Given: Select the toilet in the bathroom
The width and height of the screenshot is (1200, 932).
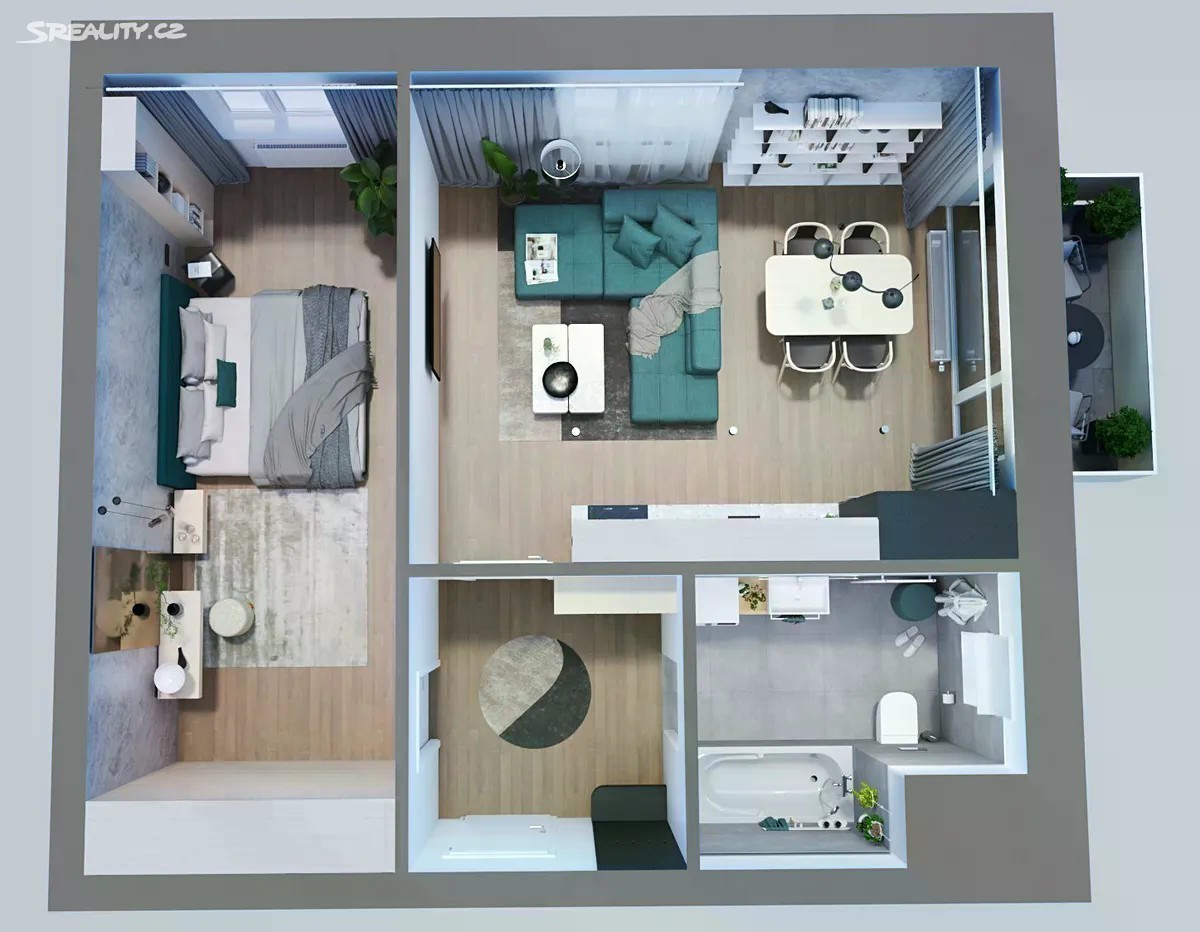Looking at the screenshot, I should click(x=896, y=717).
